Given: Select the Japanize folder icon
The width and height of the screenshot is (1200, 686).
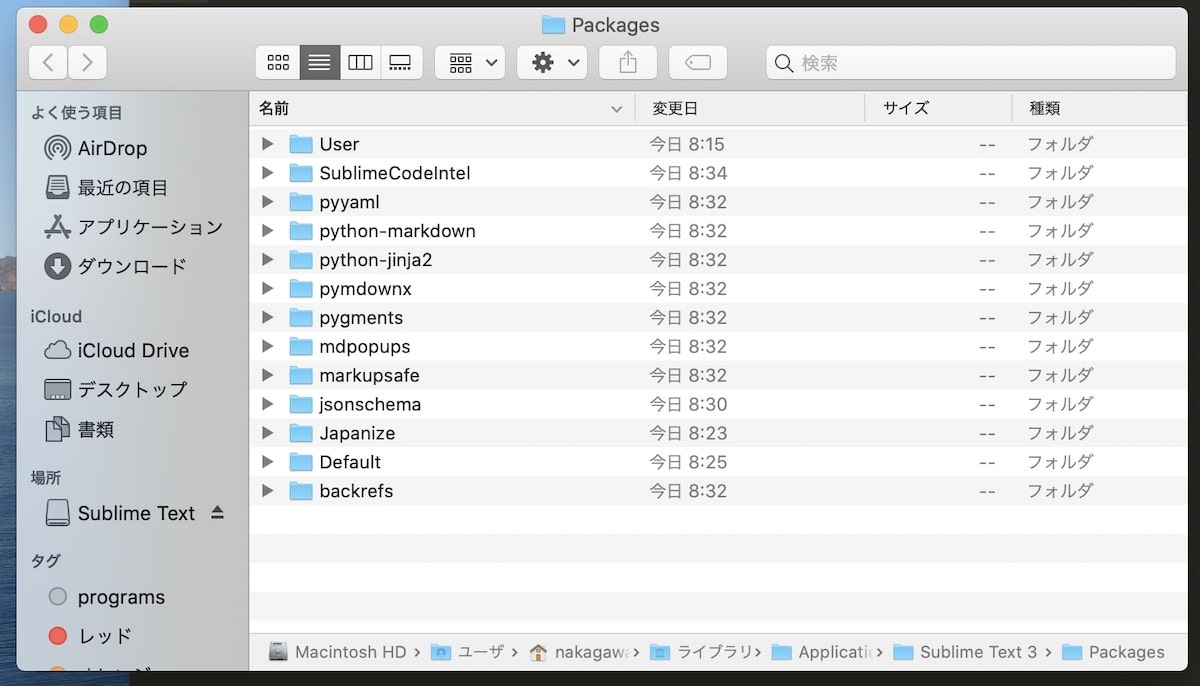Looking at the screenshot, I should [301, 434].
